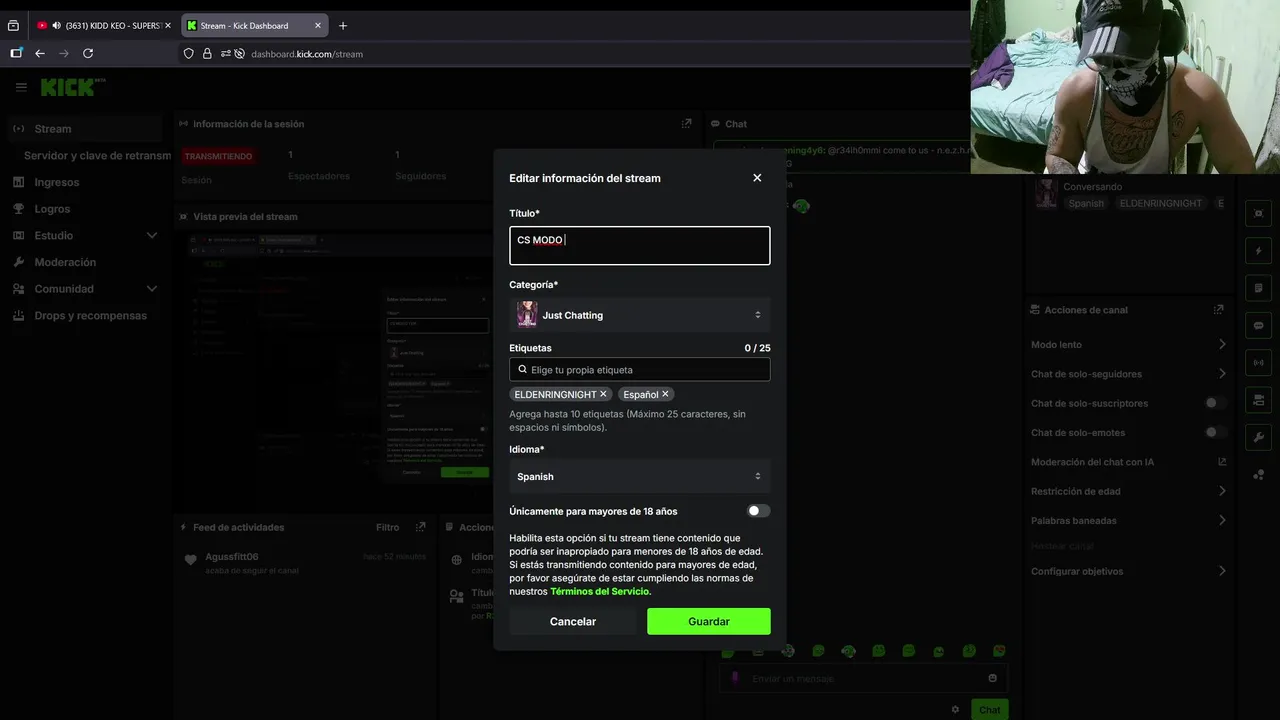Open the emote picker in chat input
Screen dimensions: 1280x720
click(x=992, y=678)
